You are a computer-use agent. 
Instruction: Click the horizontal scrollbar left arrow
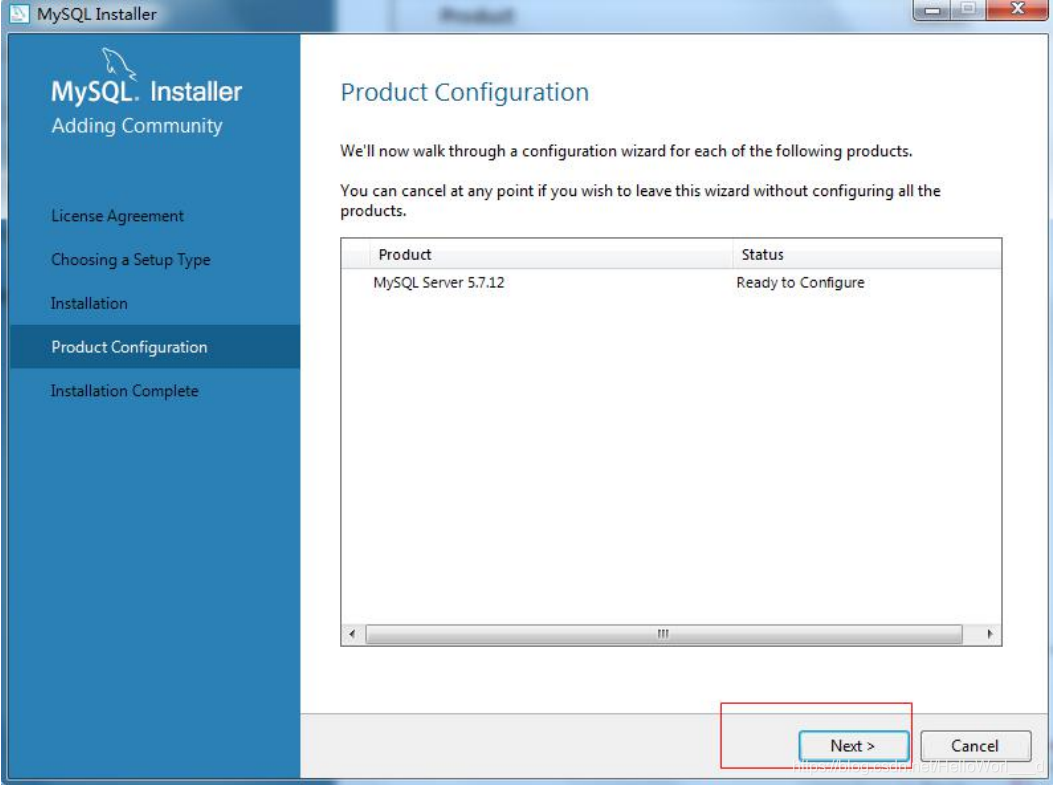pyautogui.click(x=352, y=634)
